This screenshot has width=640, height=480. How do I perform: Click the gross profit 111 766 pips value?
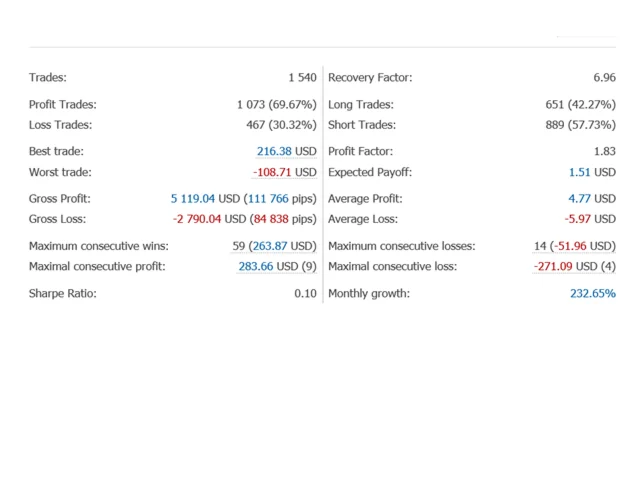click(x=266, y=199)
